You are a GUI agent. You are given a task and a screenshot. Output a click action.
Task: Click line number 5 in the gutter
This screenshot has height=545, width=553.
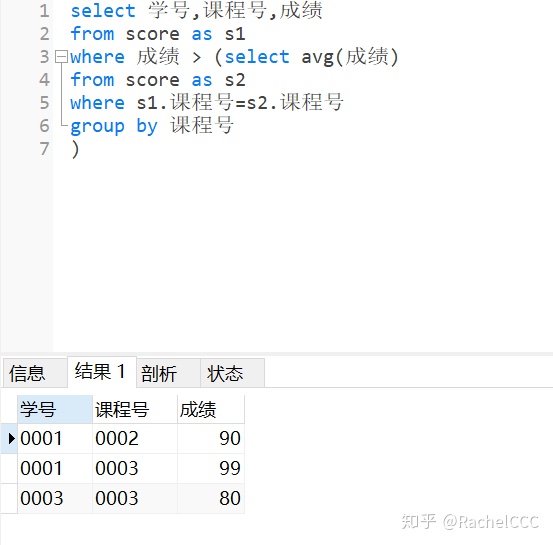[44, 103]
